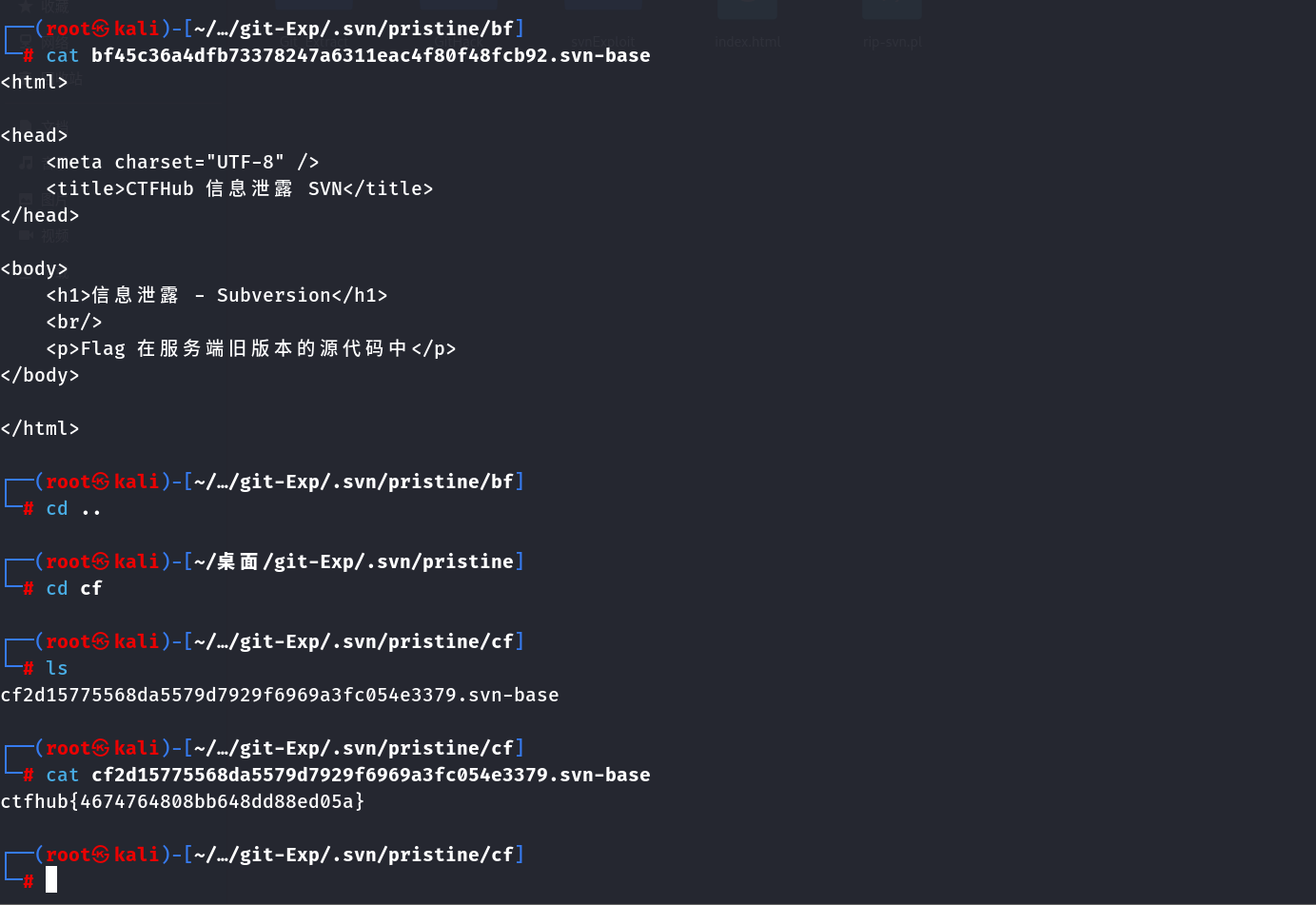1316x905 pixels.
Task: Click the Kali skull symbol in the first prompt
Action: [101, 29]
